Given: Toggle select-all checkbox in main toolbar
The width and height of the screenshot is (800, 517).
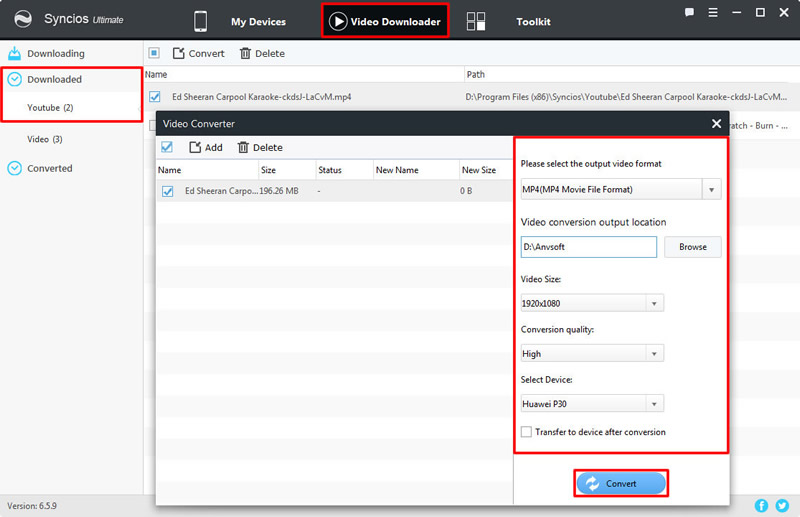Looking at the screenshot, I should [x=154, y=53].
